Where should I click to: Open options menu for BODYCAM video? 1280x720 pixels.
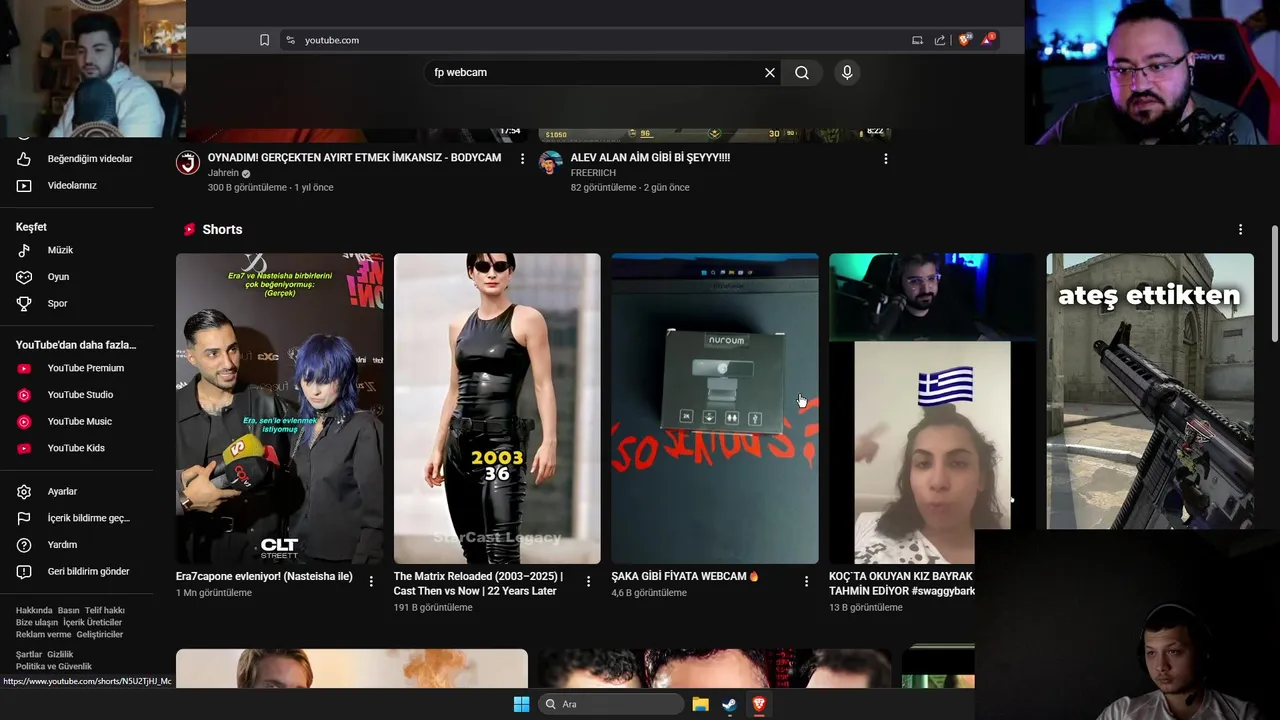click(x=522, y=159)
